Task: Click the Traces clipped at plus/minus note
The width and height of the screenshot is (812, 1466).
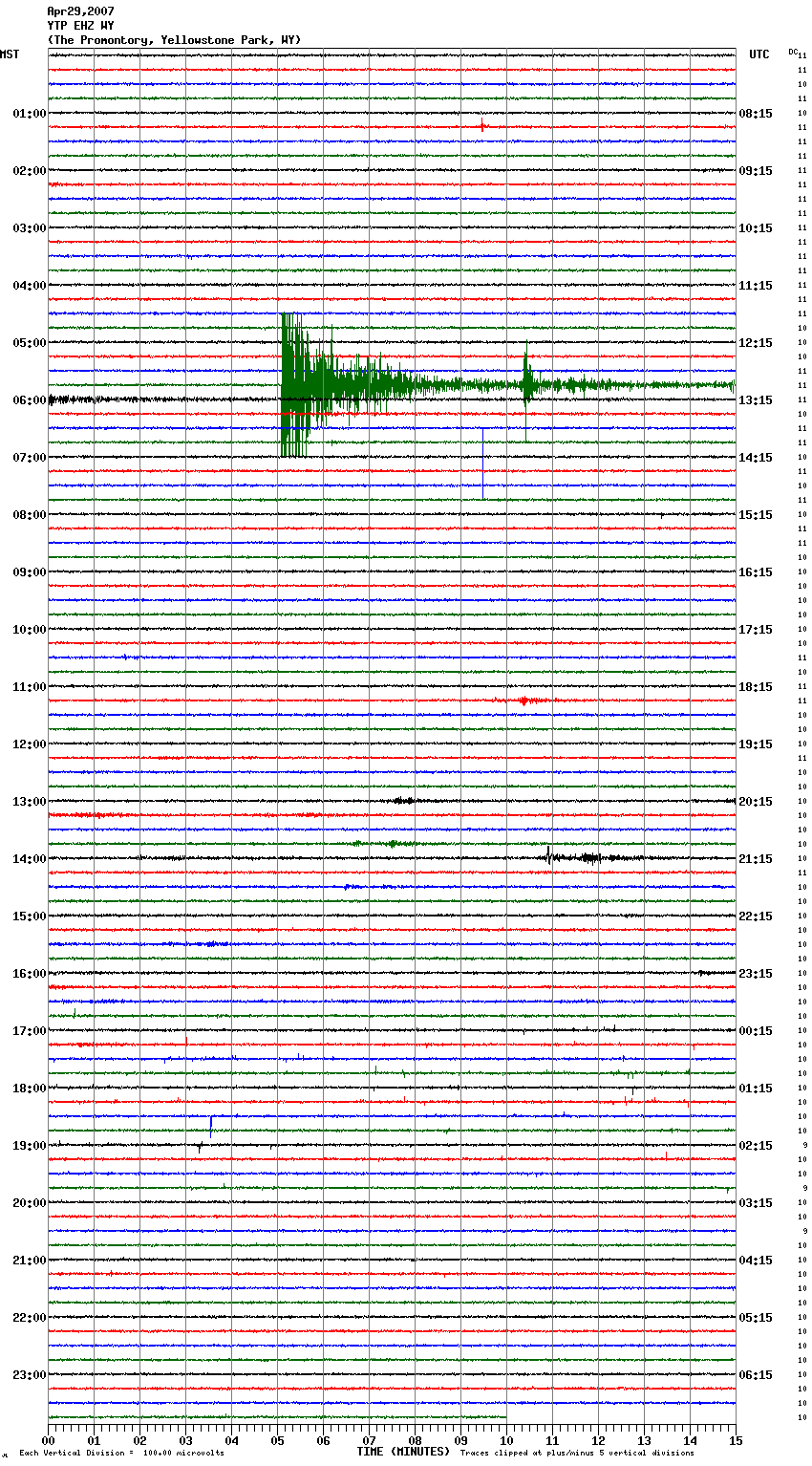Action: pyautogui.click(x=577, y=1454)
